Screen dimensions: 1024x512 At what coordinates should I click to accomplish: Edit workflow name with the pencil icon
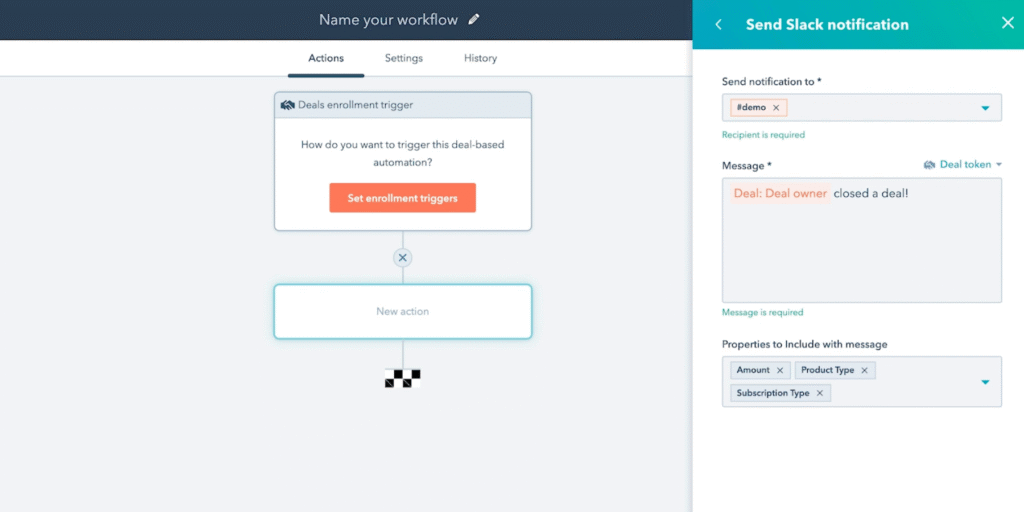(x=474, y=20)
